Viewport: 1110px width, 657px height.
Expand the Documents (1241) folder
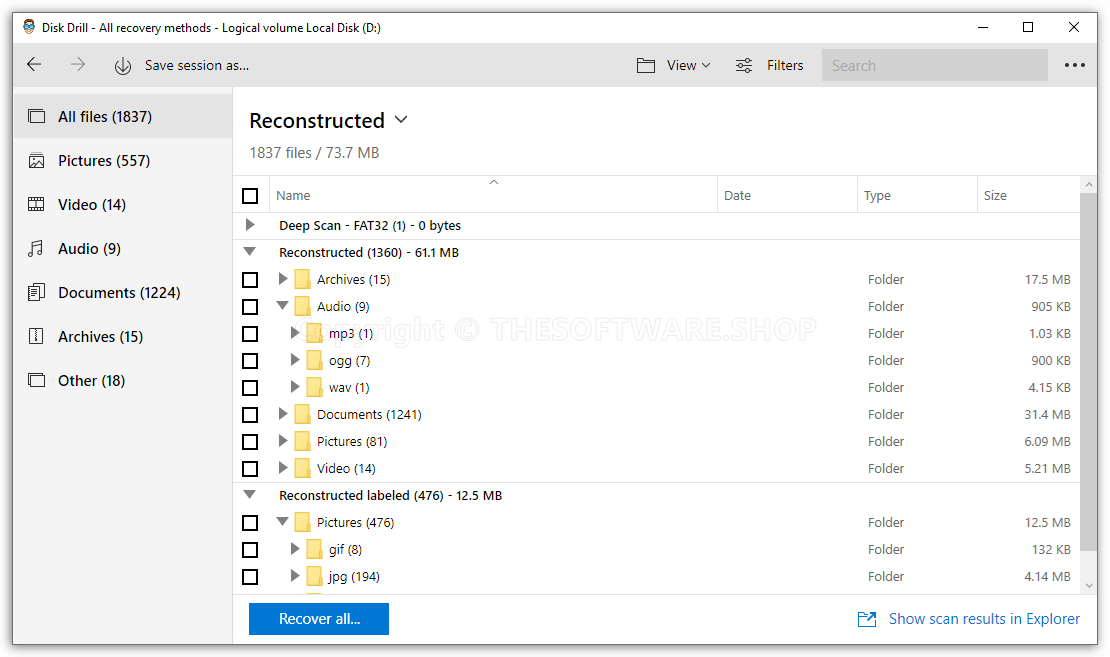pos(283,414)
